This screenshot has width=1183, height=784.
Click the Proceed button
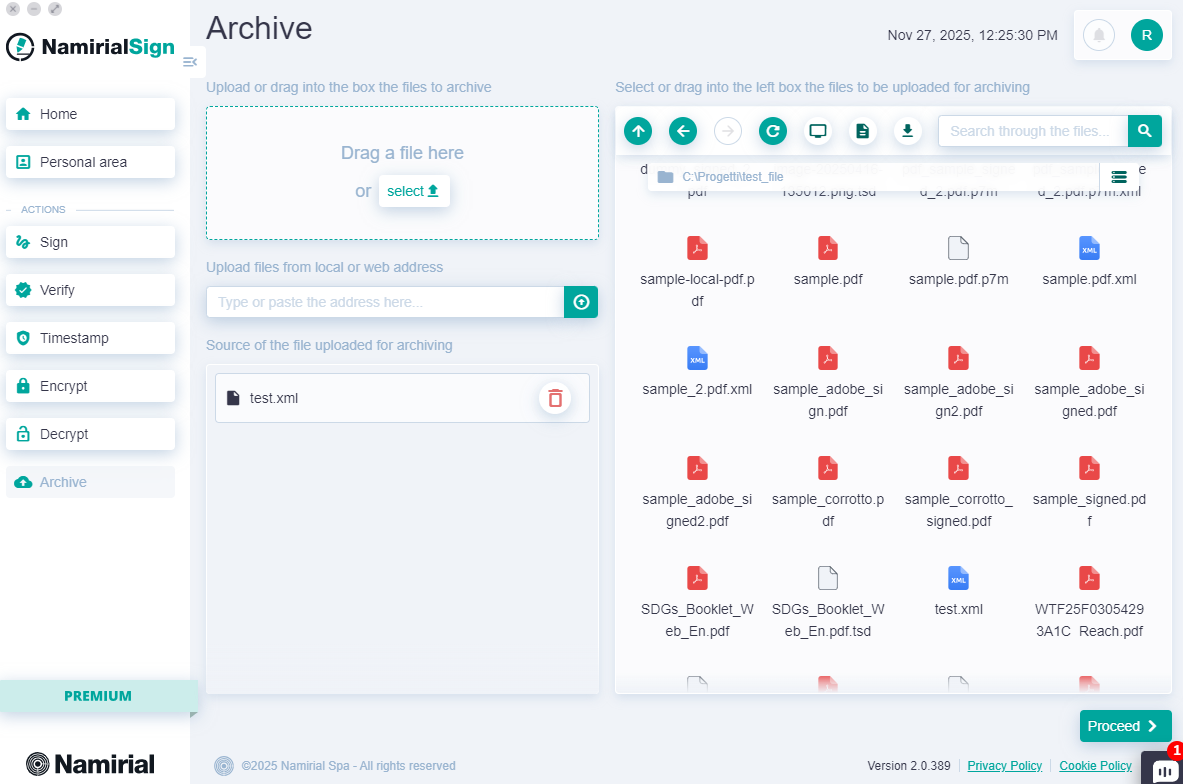pyautogui.click(x=1125, y=725)
